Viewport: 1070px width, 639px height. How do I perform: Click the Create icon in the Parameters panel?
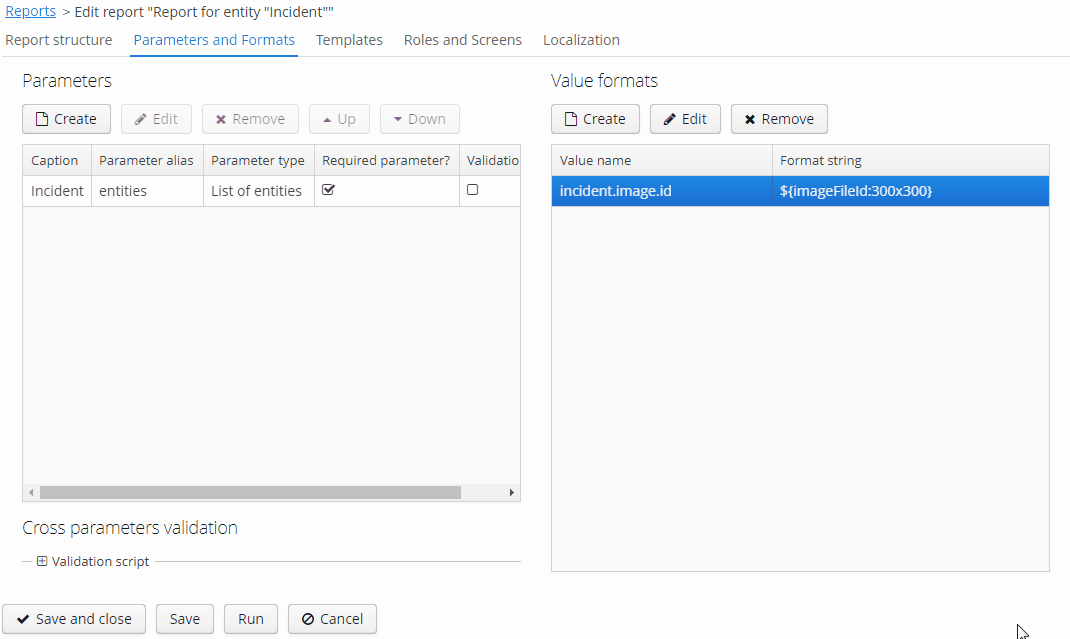(x=43, y=118)
